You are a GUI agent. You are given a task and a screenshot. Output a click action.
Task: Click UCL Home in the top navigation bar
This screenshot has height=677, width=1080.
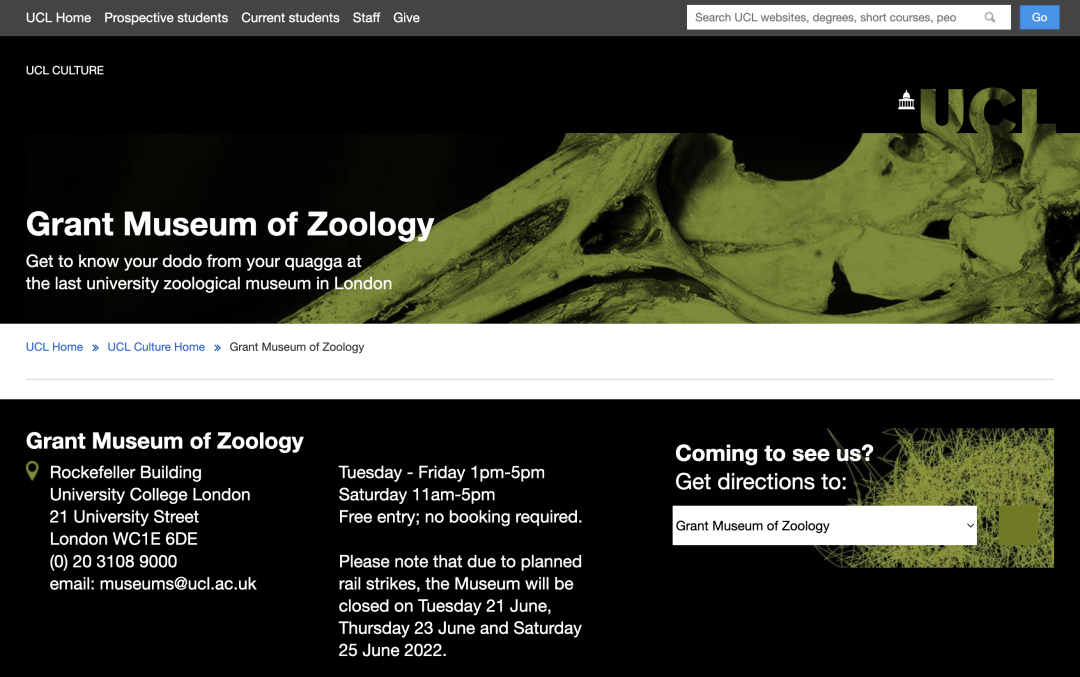pyautogui.click(x=58, y=18)
